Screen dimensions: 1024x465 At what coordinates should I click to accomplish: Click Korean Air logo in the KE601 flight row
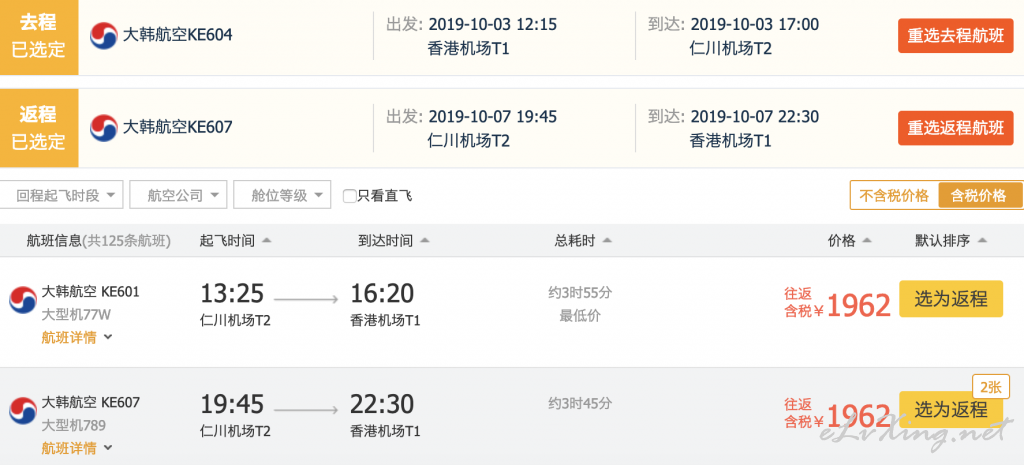click(x=23, y=300)
